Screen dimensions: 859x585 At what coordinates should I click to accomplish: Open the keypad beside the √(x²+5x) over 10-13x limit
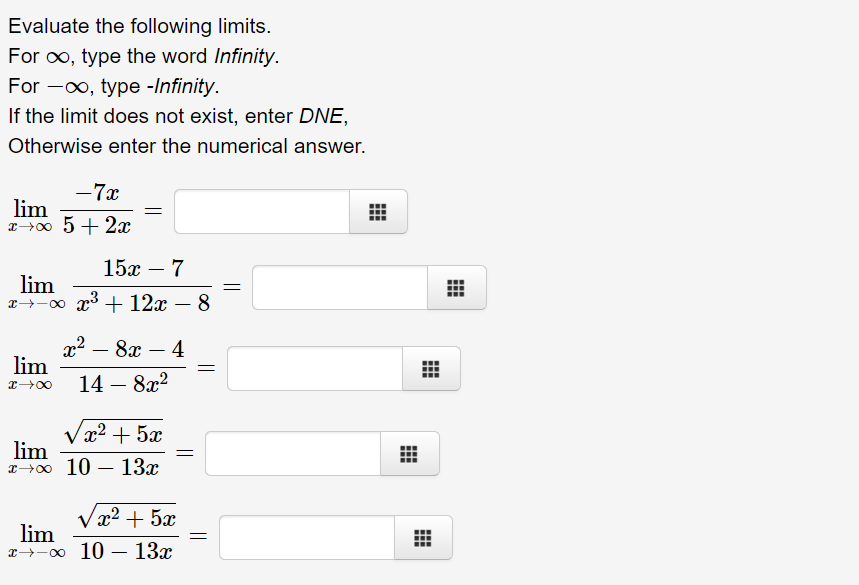tap(409, 453)
